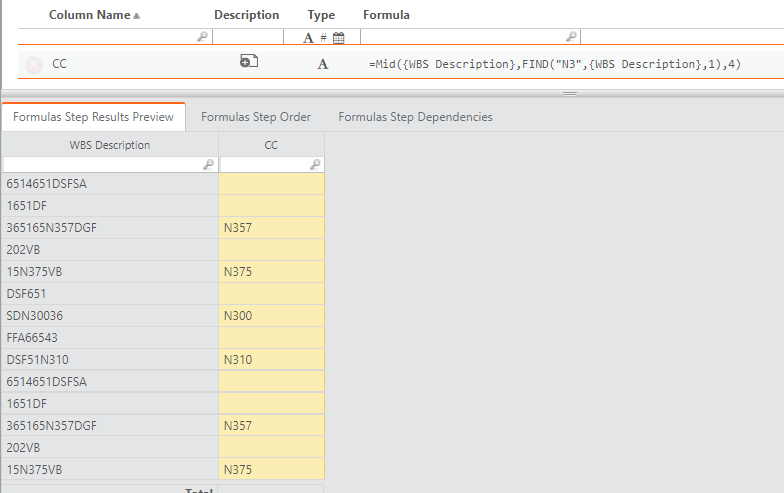Select the SDN30036 row cell

tap(110, 316)
